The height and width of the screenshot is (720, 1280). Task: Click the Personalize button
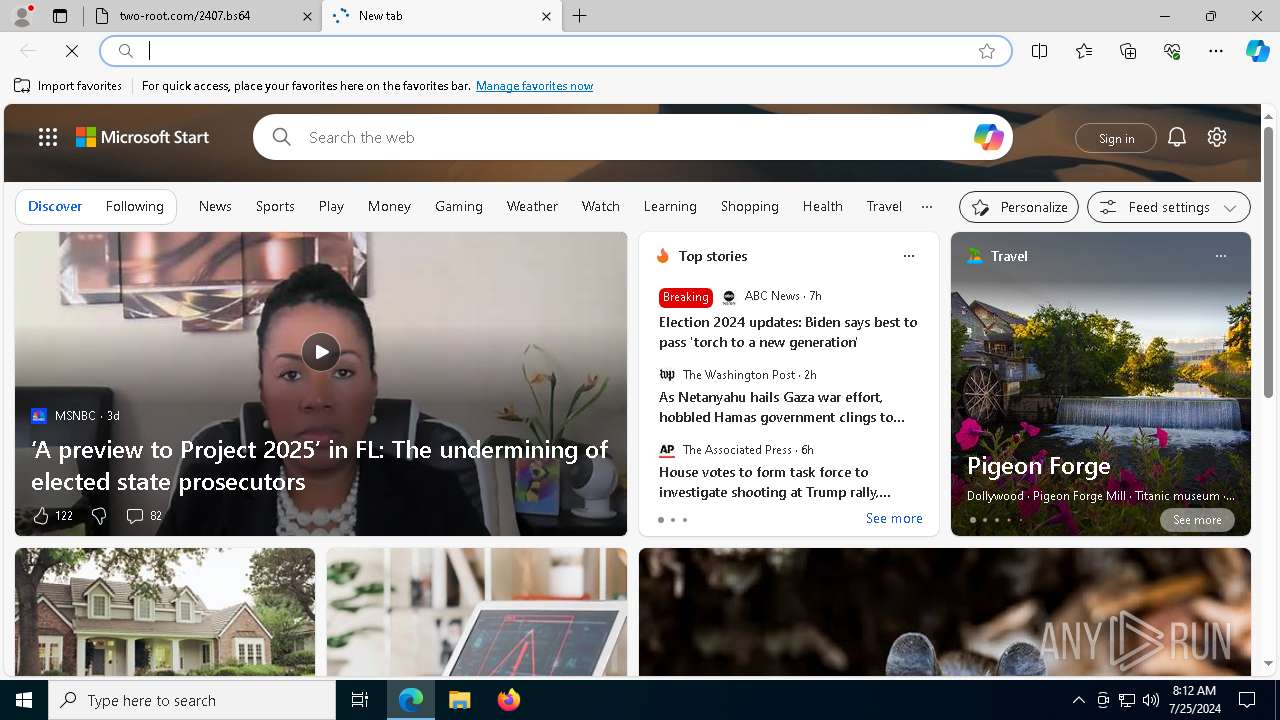(1019, 207)
